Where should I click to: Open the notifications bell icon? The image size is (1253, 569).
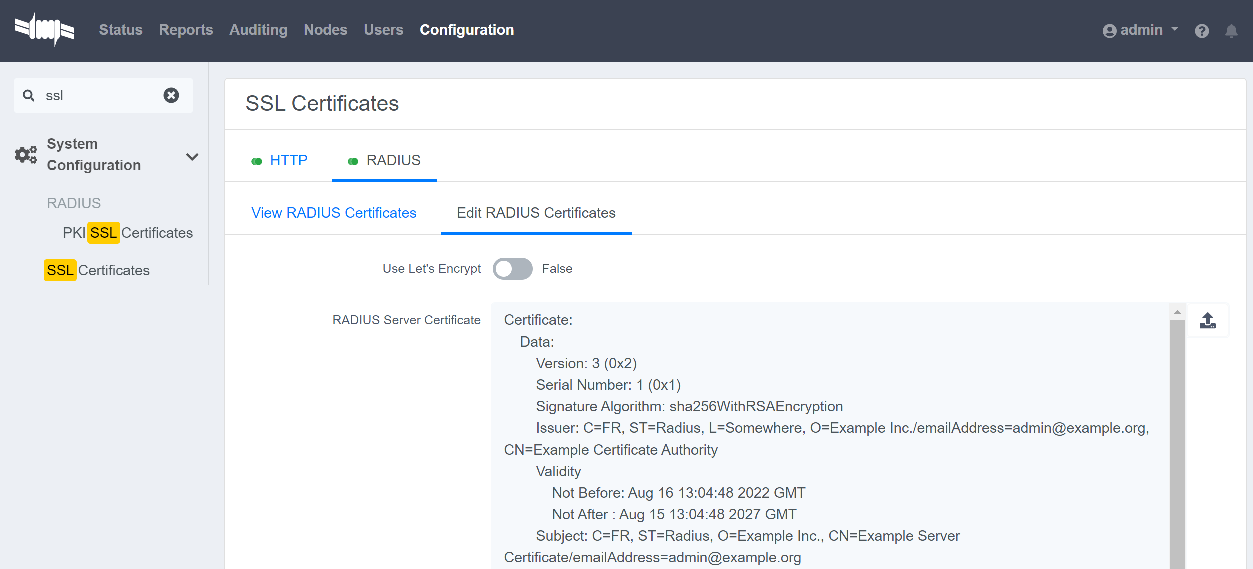pyautogui.click(x=1231, y=31)
